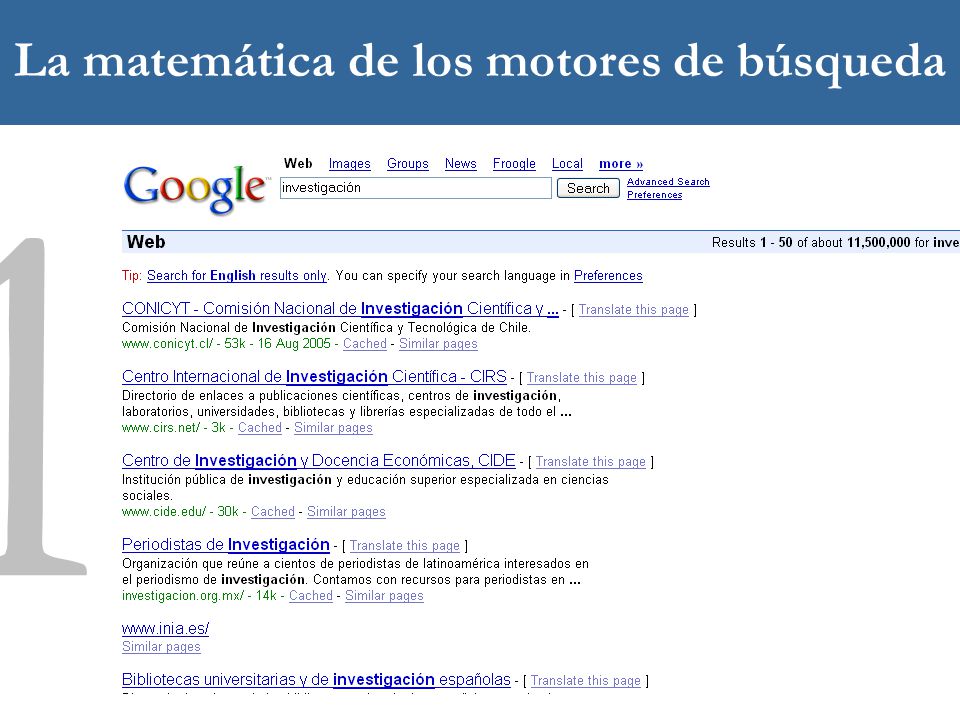Image resolution: width=960 pixels, height=720 pixels.
Task: Click the investigacion.org.mx/ - 14k URL text
Action: coord(199,595)
